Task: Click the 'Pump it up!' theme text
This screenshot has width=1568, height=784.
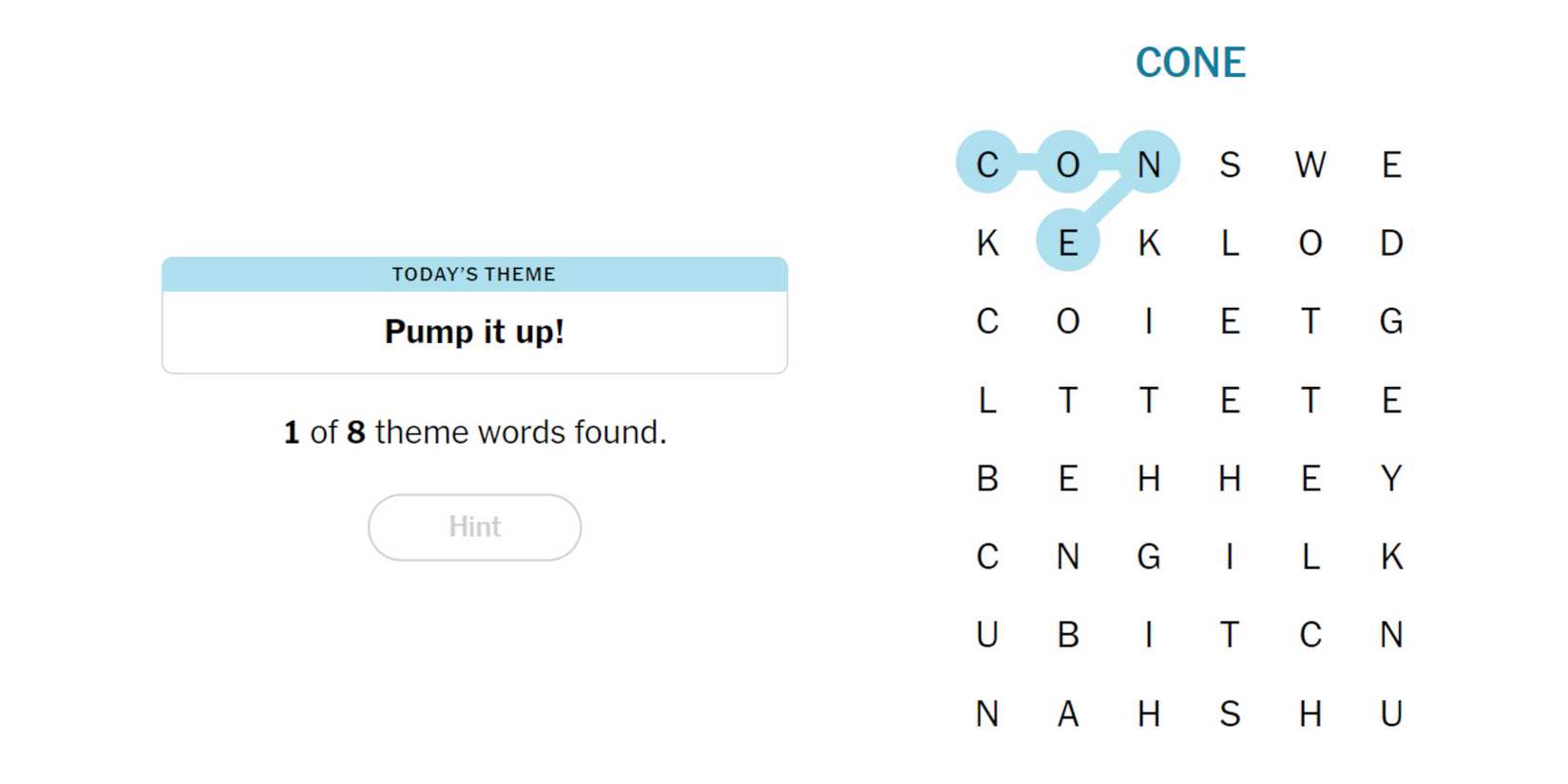Action: tap(474, 332)
